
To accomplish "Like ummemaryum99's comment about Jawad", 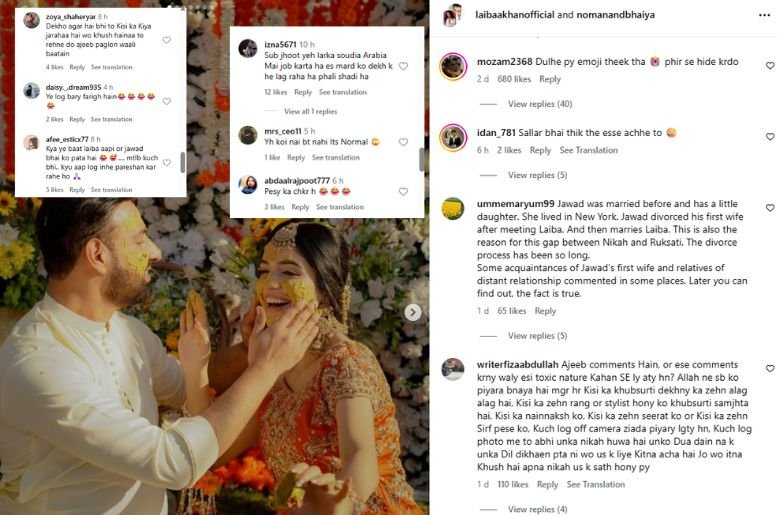I will click(x=769, y=208).
